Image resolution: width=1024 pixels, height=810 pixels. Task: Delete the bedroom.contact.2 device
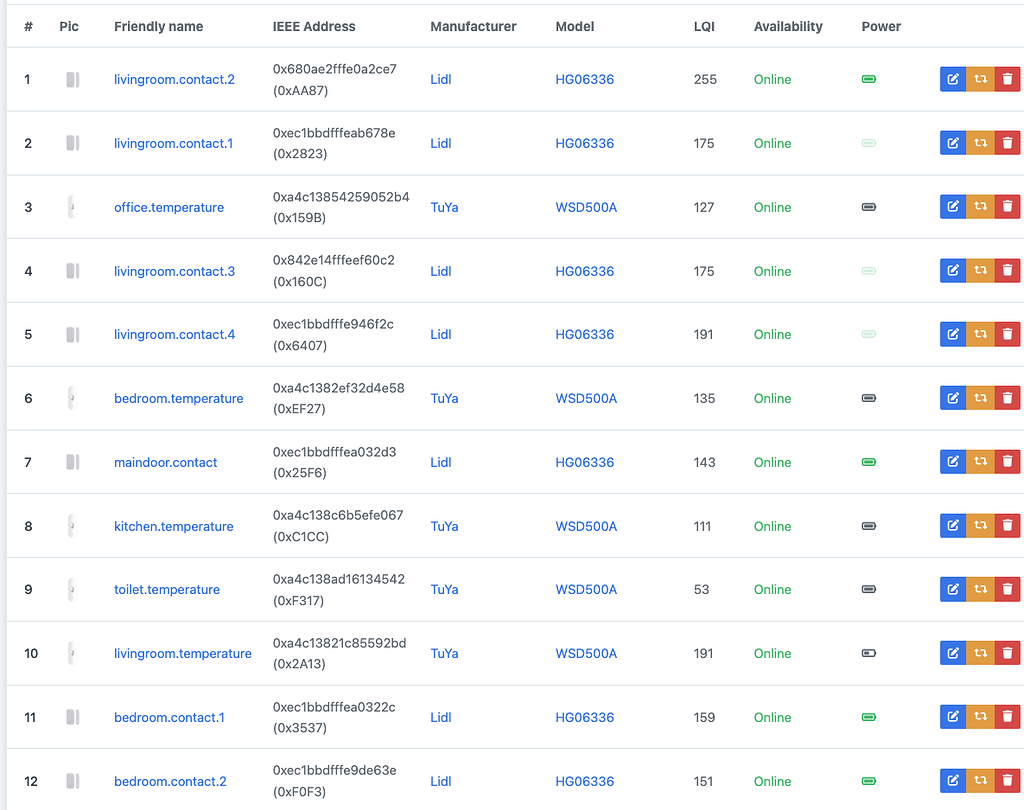coord(1007,781)
